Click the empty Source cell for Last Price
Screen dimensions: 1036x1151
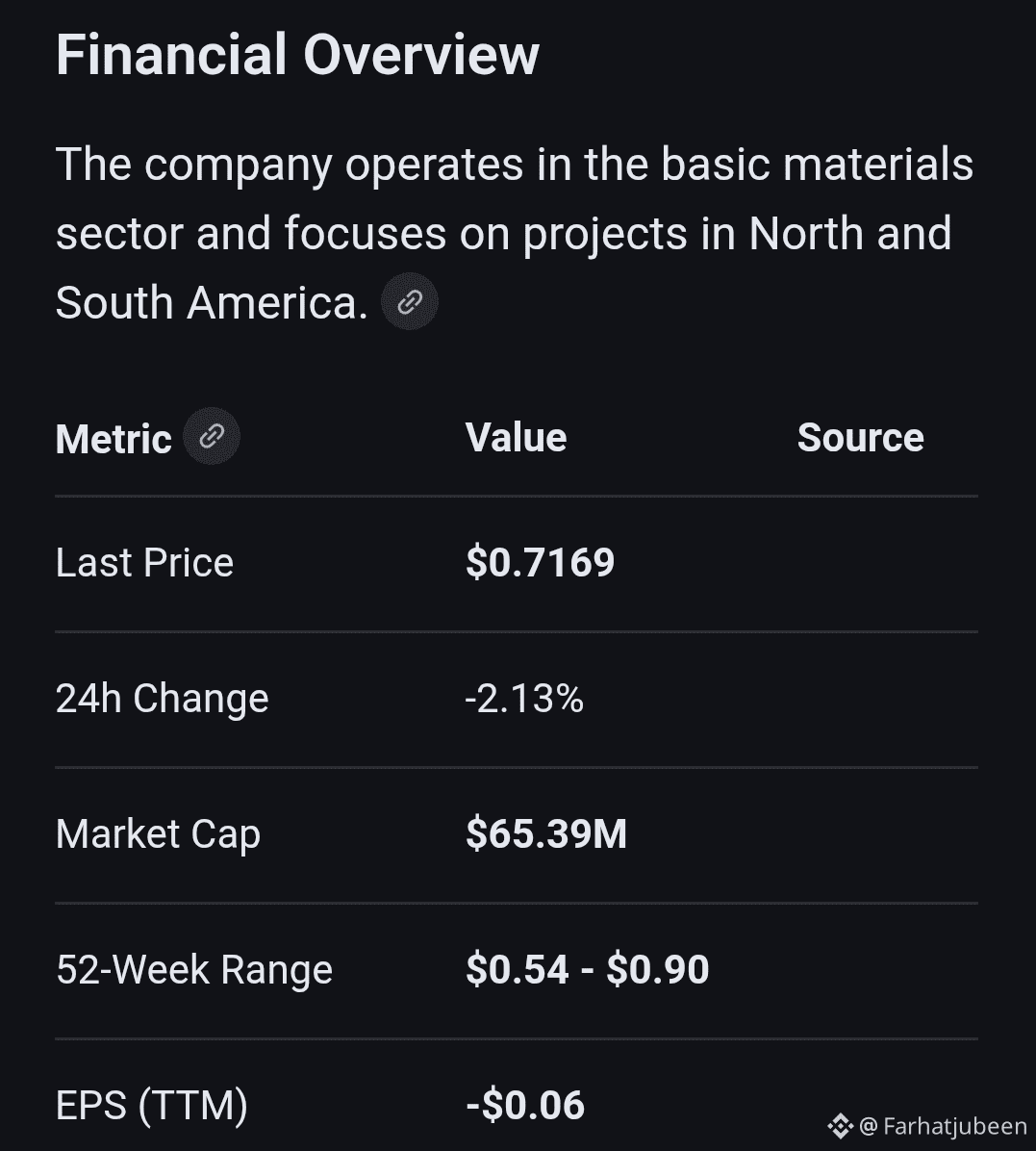pos(860,563)
